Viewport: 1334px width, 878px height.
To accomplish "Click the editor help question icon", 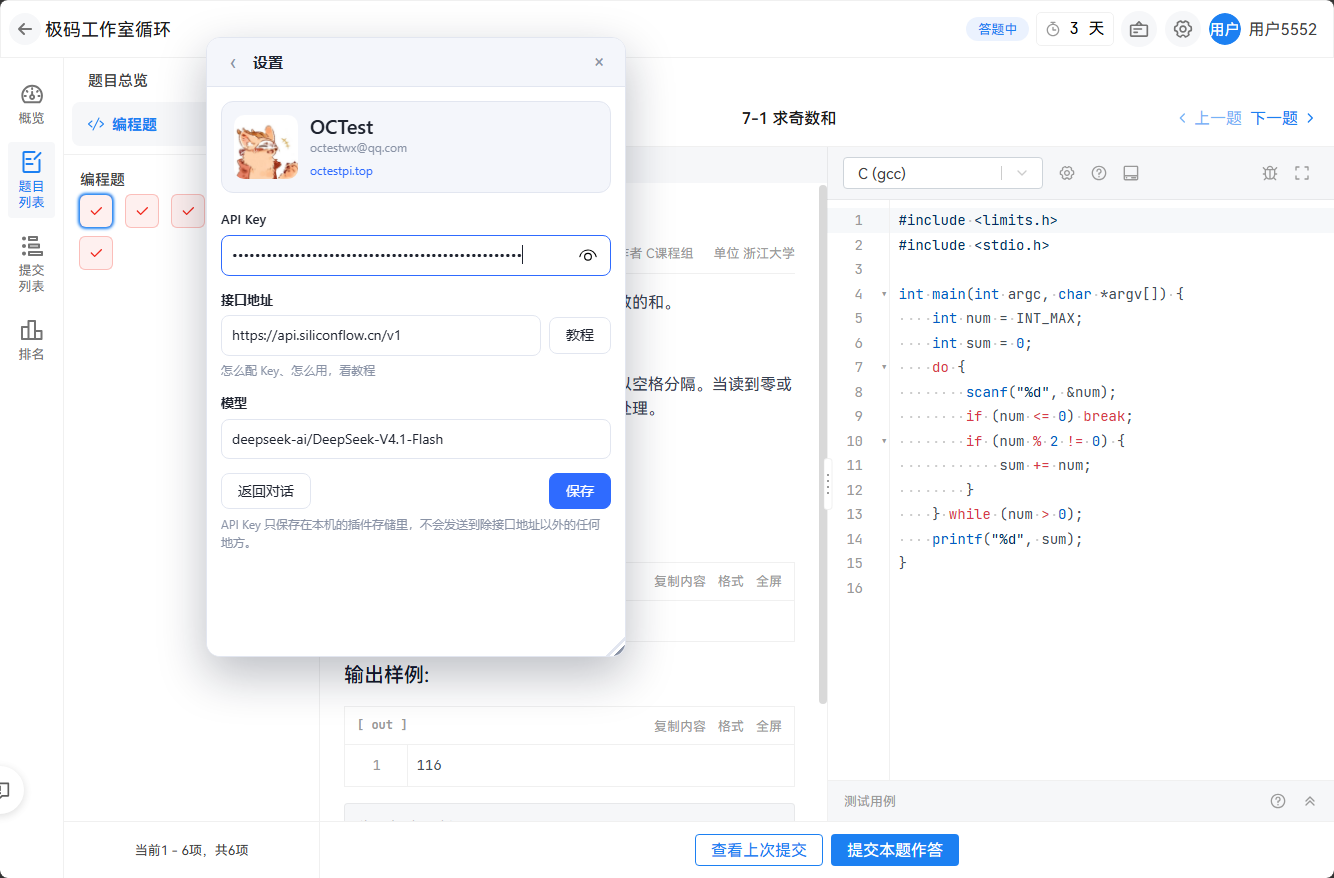I will 1099,173.
